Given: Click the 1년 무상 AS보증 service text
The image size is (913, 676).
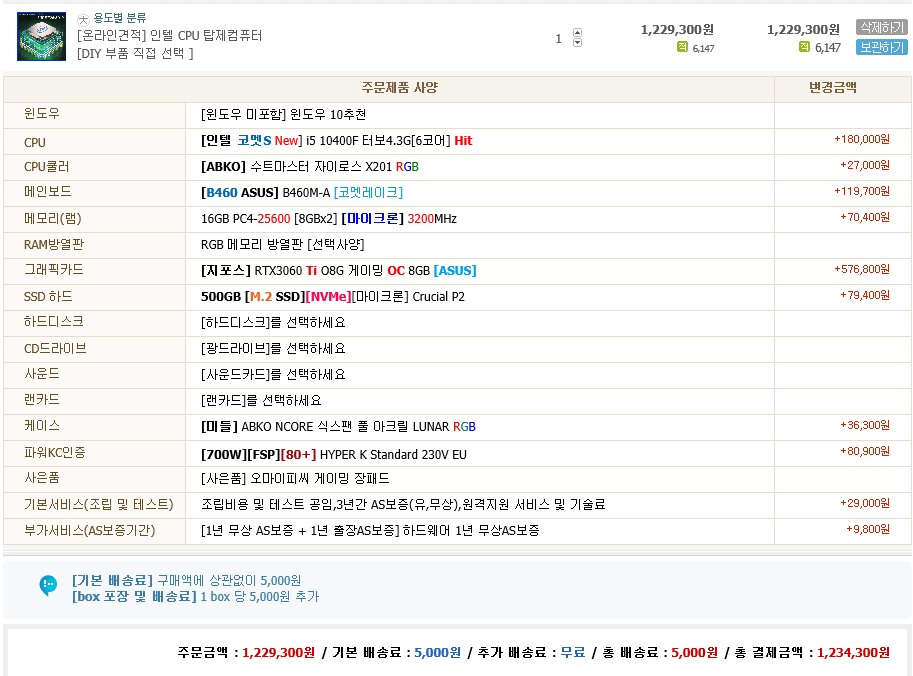Looking at the screenshot, I should (x=370, y=530).
